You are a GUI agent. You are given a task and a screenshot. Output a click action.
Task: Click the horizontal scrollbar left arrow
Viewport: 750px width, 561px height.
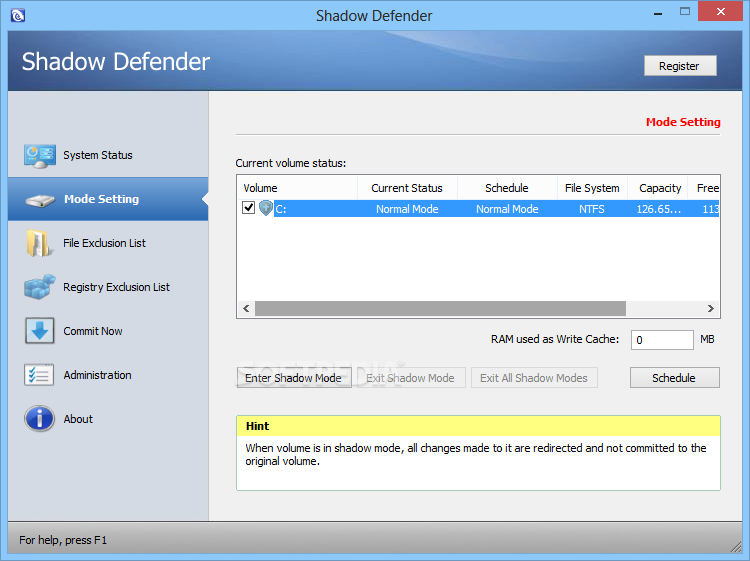click(246, 308)
